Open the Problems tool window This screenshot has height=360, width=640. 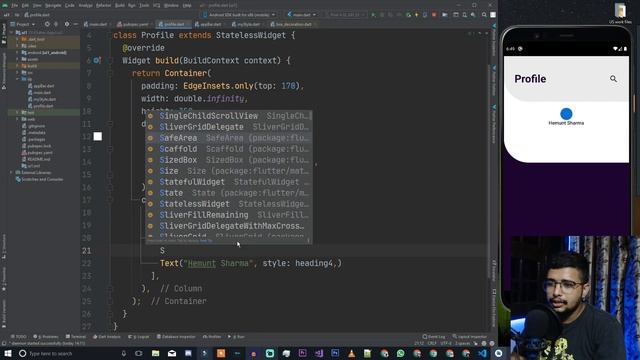[x=46, y=337]
